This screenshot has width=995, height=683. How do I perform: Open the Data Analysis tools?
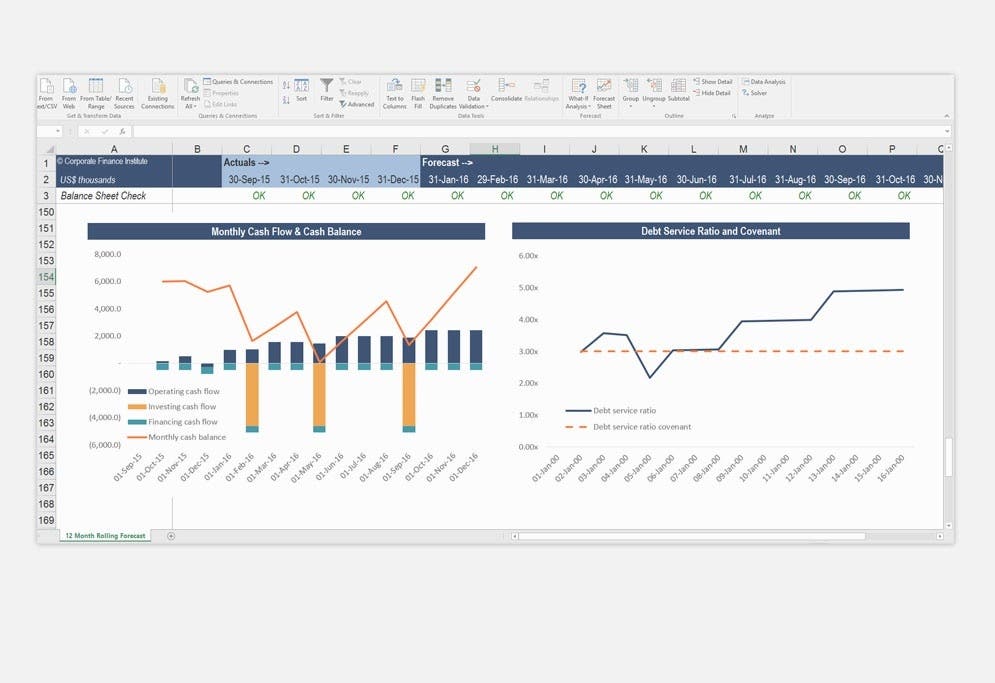[763, 81]
